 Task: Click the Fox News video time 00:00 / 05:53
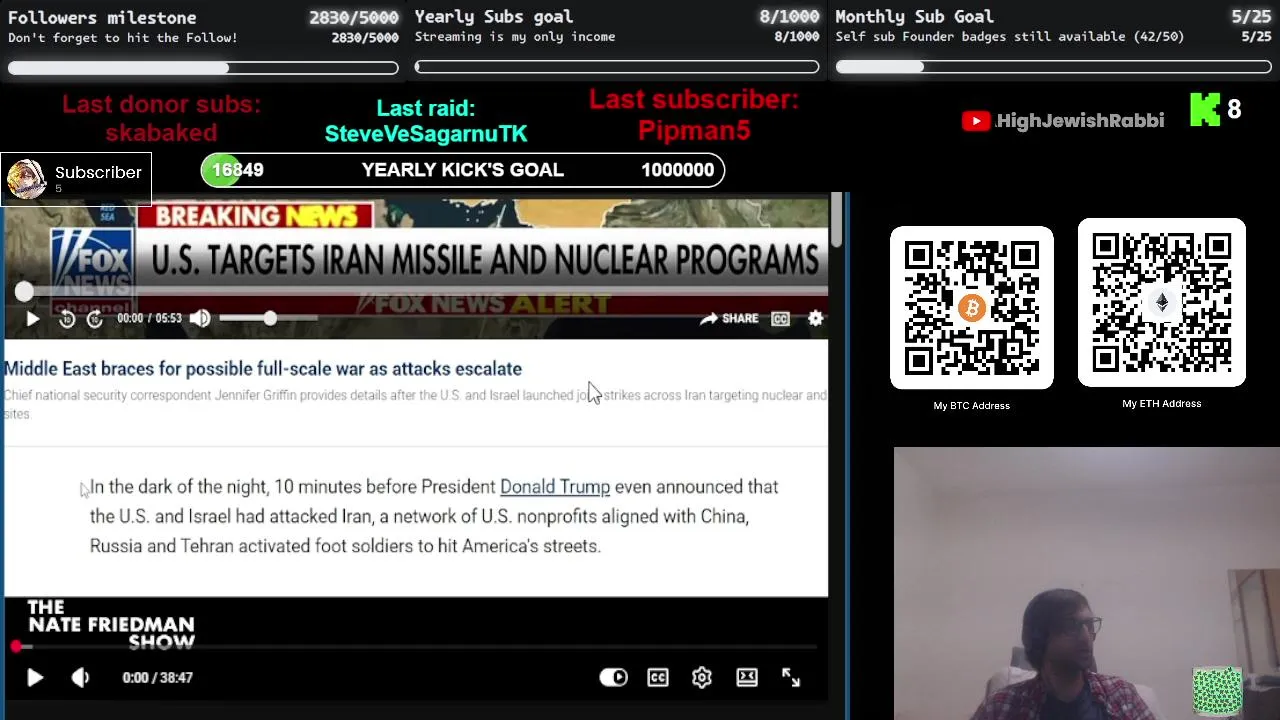tap(149, 318)
